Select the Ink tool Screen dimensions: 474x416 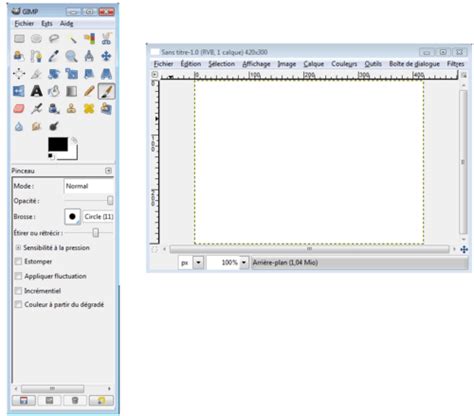(x=54, y=108)
